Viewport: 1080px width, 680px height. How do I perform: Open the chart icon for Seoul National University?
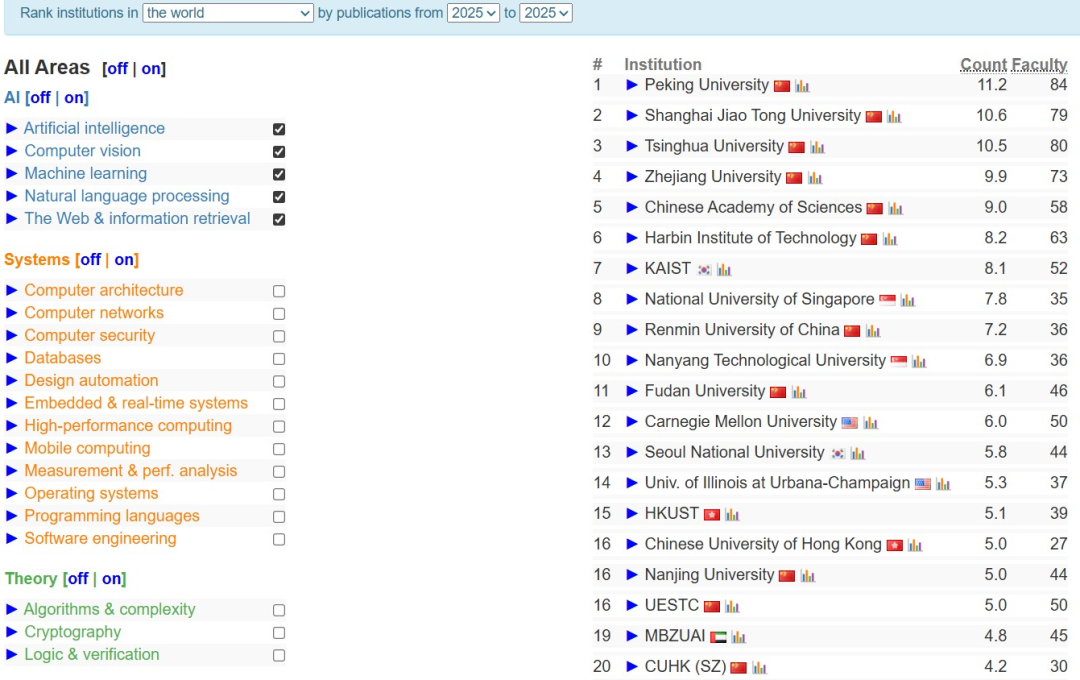(858, 453)
